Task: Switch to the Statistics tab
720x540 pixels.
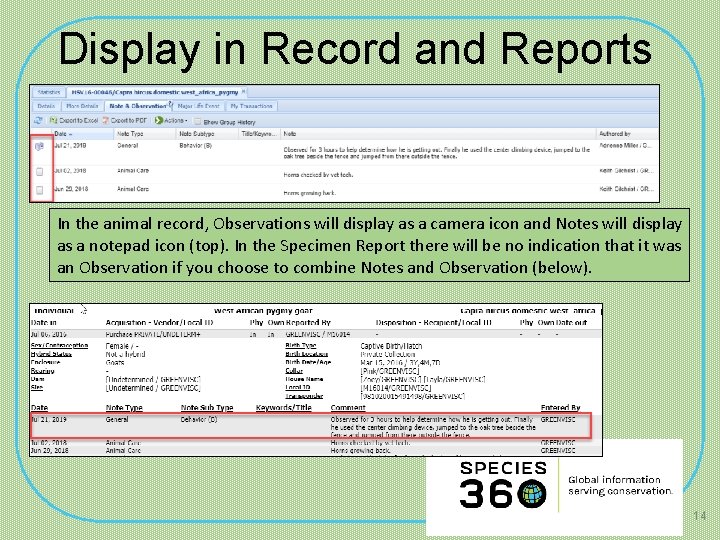Action: click(49, 92)
